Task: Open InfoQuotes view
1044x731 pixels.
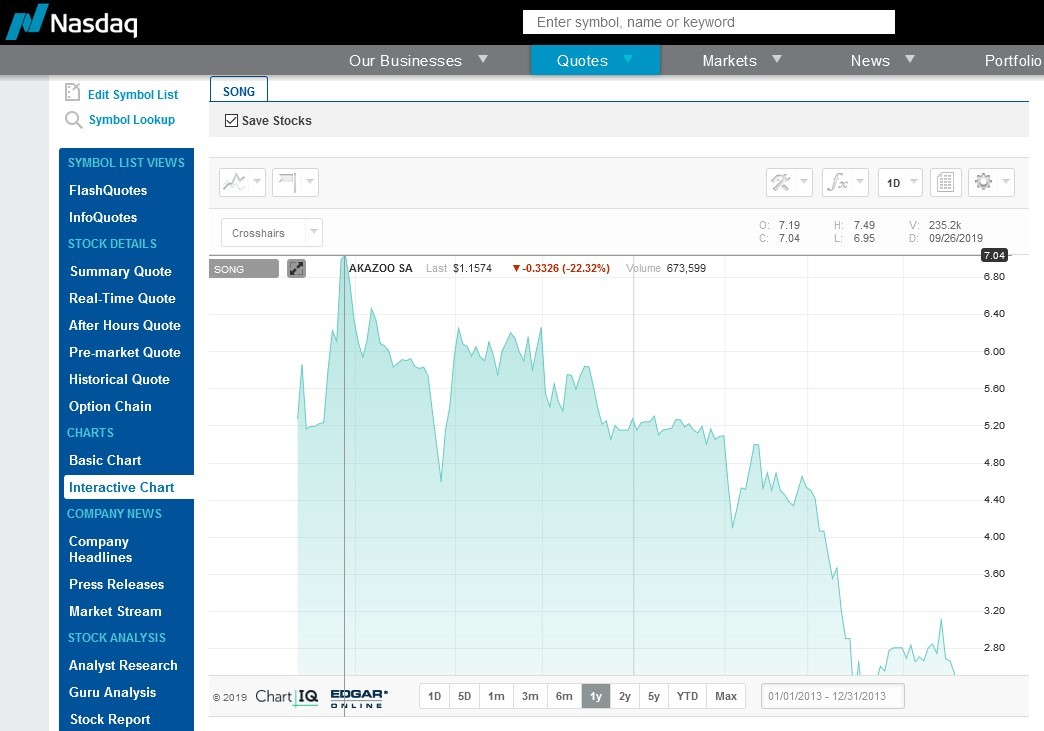Action: (x=103, y=218)
